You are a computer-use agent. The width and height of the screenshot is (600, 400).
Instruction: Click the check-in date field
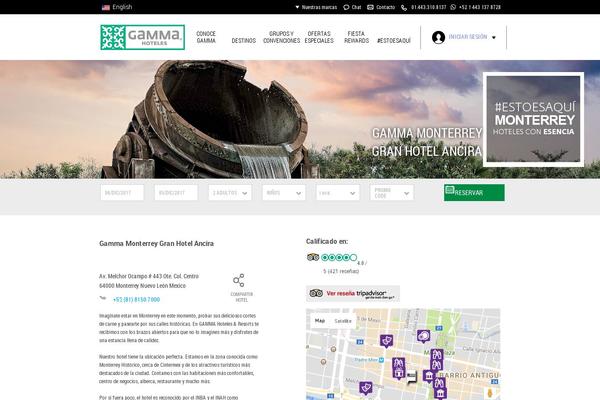click(x=122, y=193)
